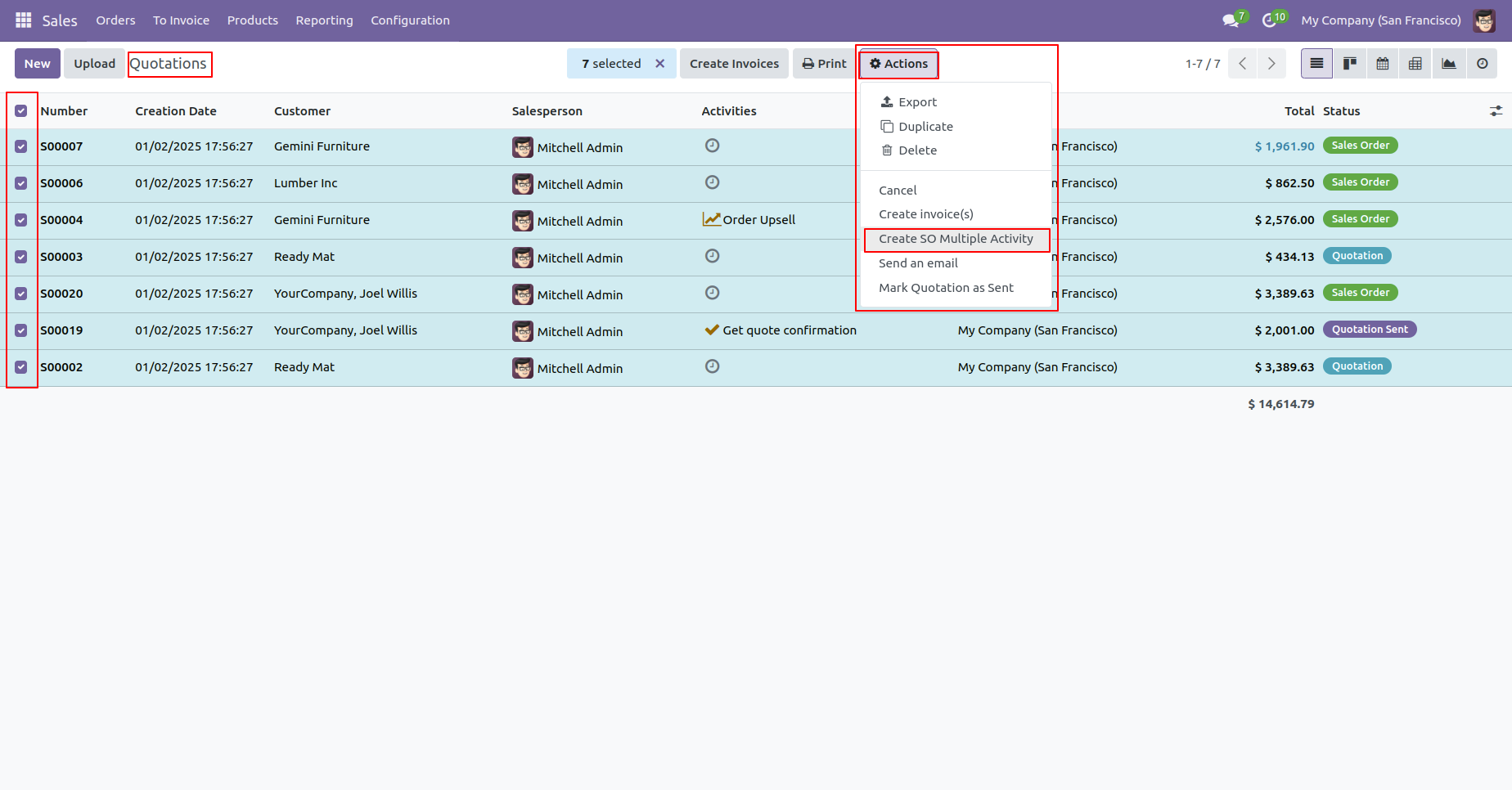Open the Configuration menu
This screenshot has height=790, width=1512.
click(x=410, y=20)
